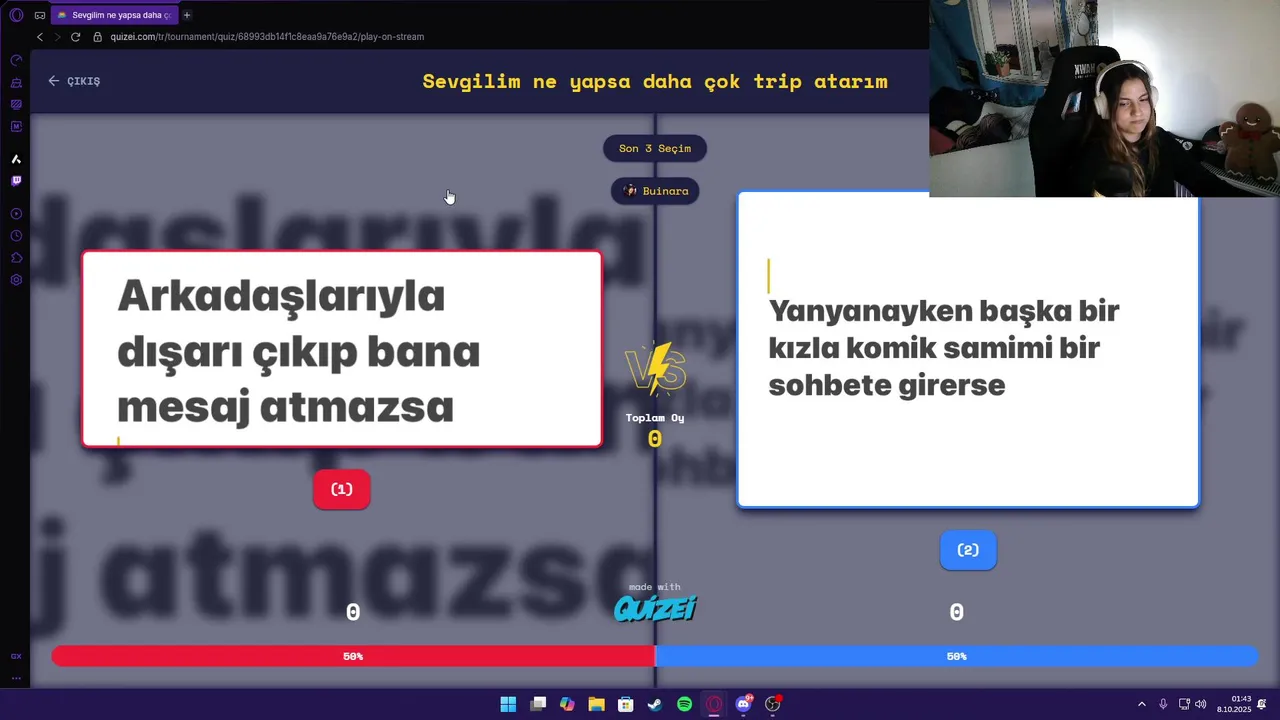Open Spotify from the taskbar
This screenshot has height=720, width=1280.
(x=684, y=704)
